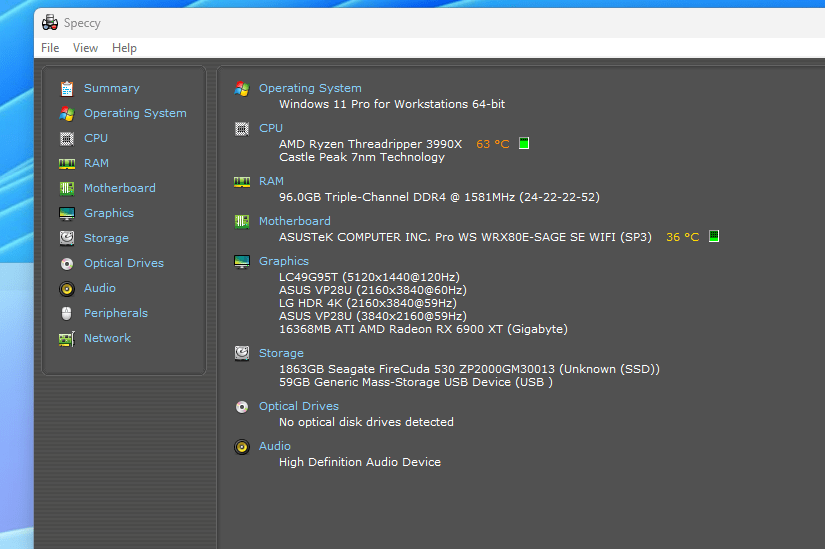Click the Summary clipboard icon in sidebar
Viewport: 825px width, 549px height.
coord(67,88)
